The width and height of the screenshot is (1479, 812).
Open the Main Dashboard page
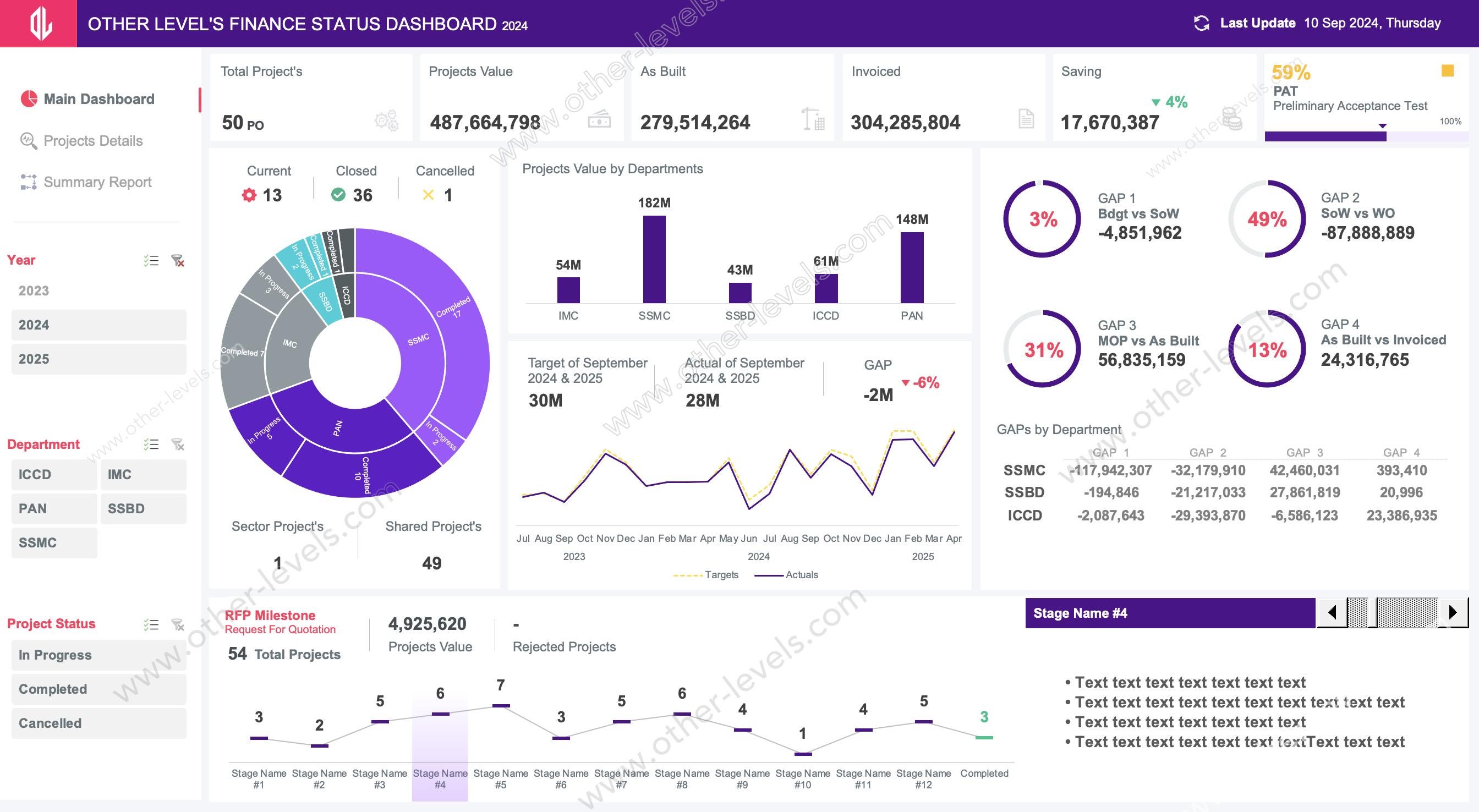(x=98, y=99)
